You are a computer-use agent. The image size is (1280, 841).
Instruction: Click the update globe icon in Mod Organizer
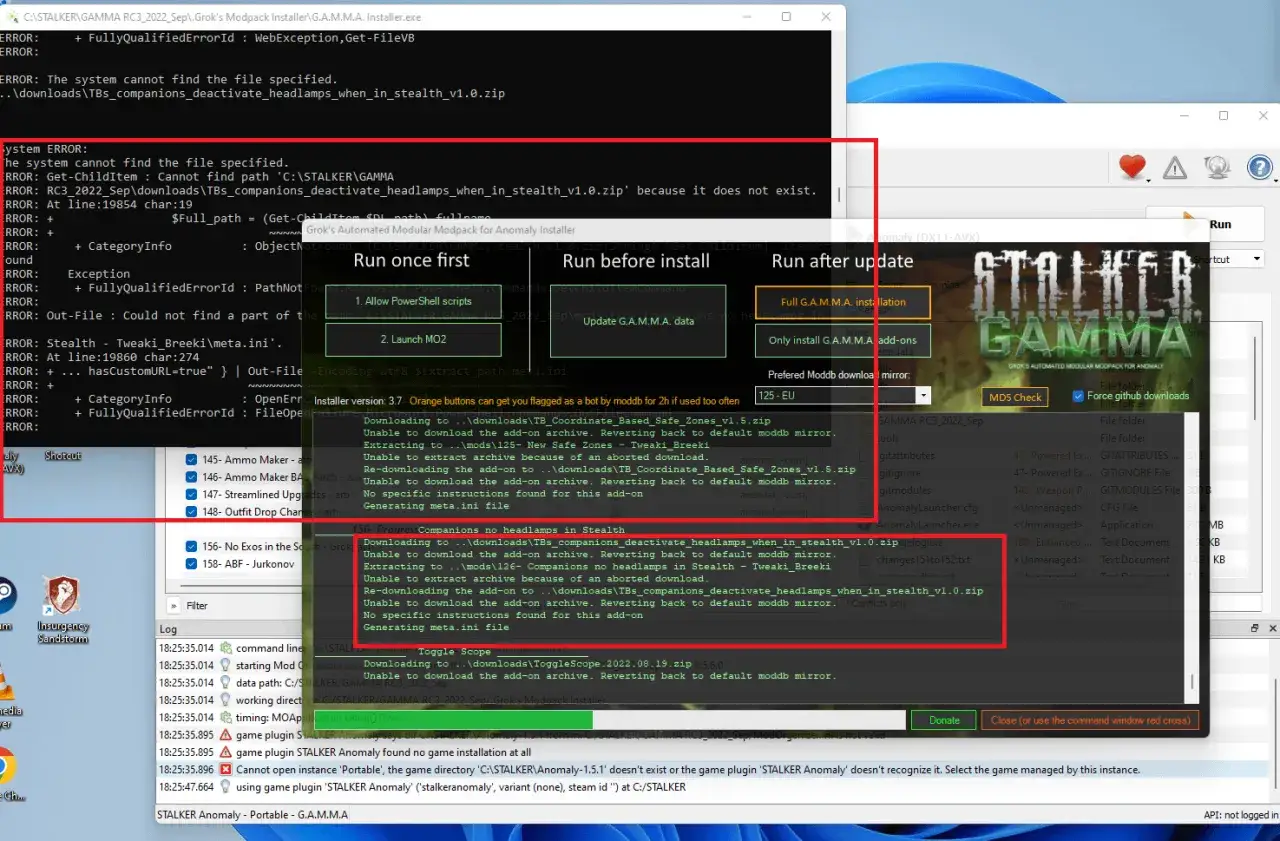[x=1217, y=167]
